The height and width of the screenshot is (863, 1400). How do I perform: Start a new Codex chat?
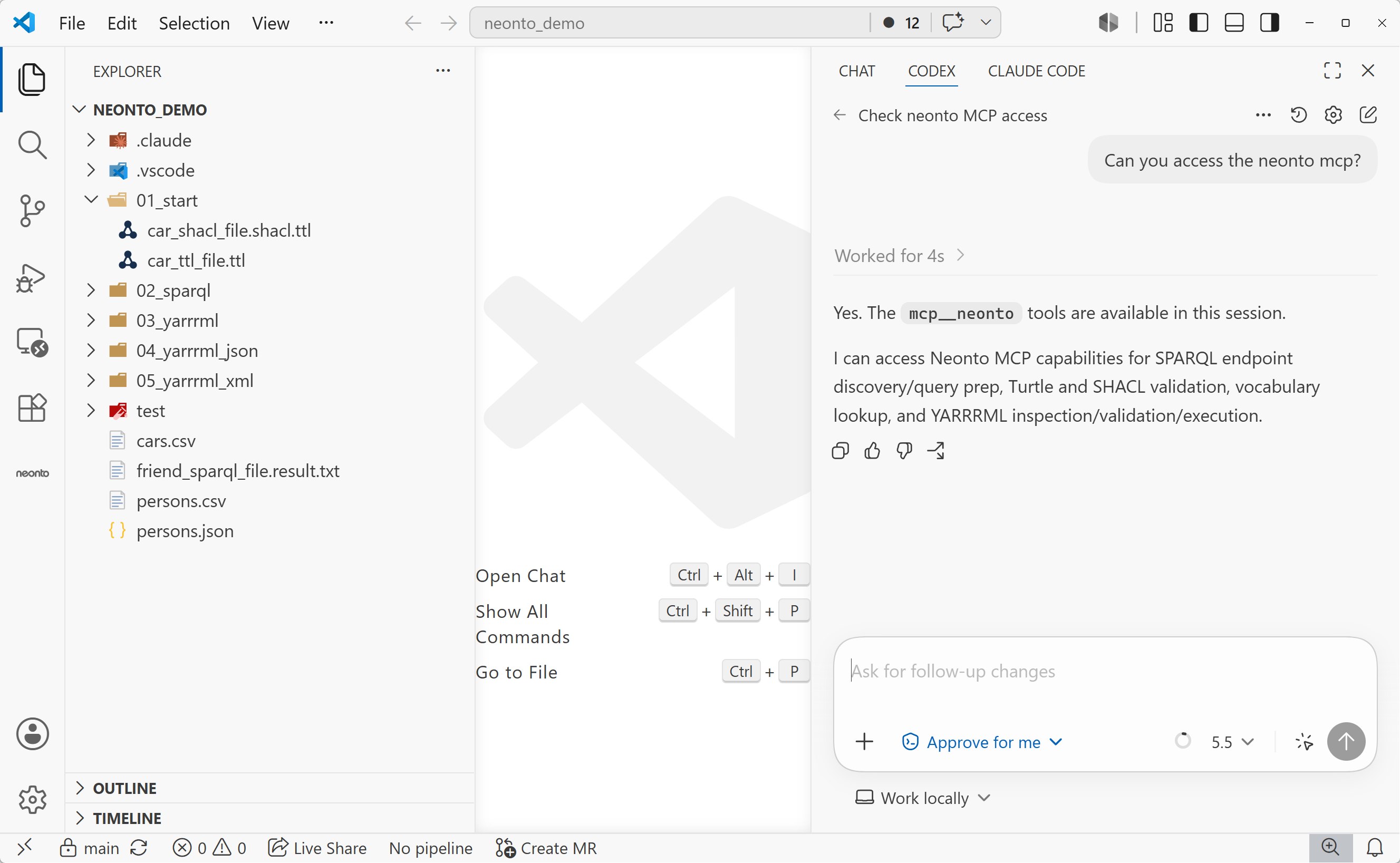click(x=1368, y=115)
